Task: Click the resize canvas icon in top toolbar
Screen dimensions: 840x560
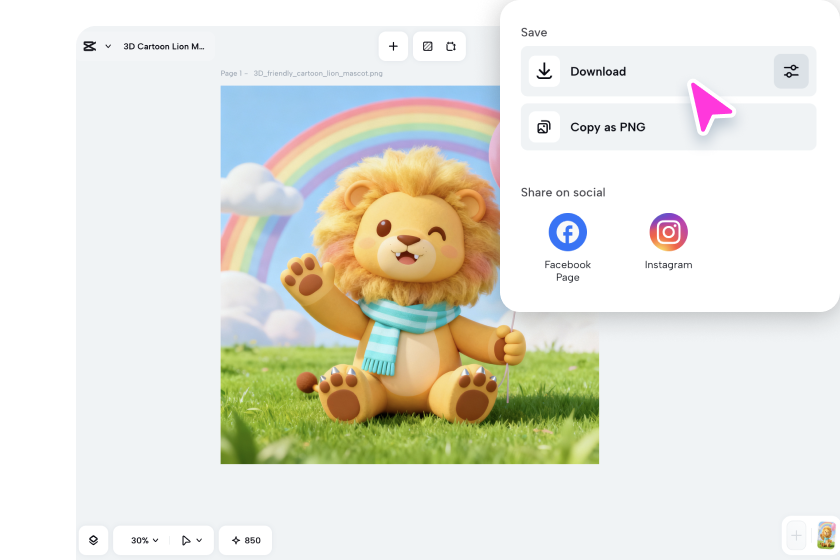Action: (451, 47)
